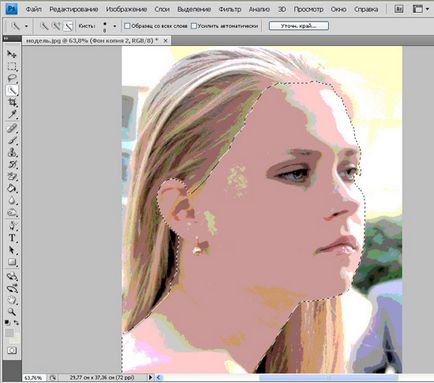Screen dimensions: 434x383
Task: Close the модель.jpg document tab
Action: click(x=165, y=41)
